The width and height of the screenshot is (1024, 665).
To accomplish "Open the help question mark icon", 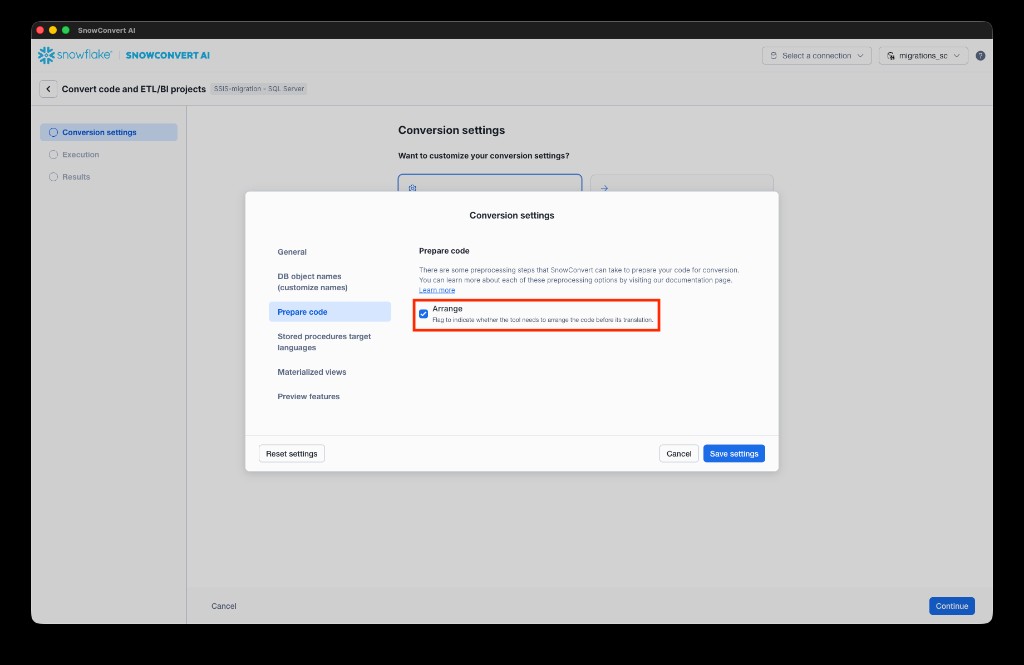I will 980,56.
